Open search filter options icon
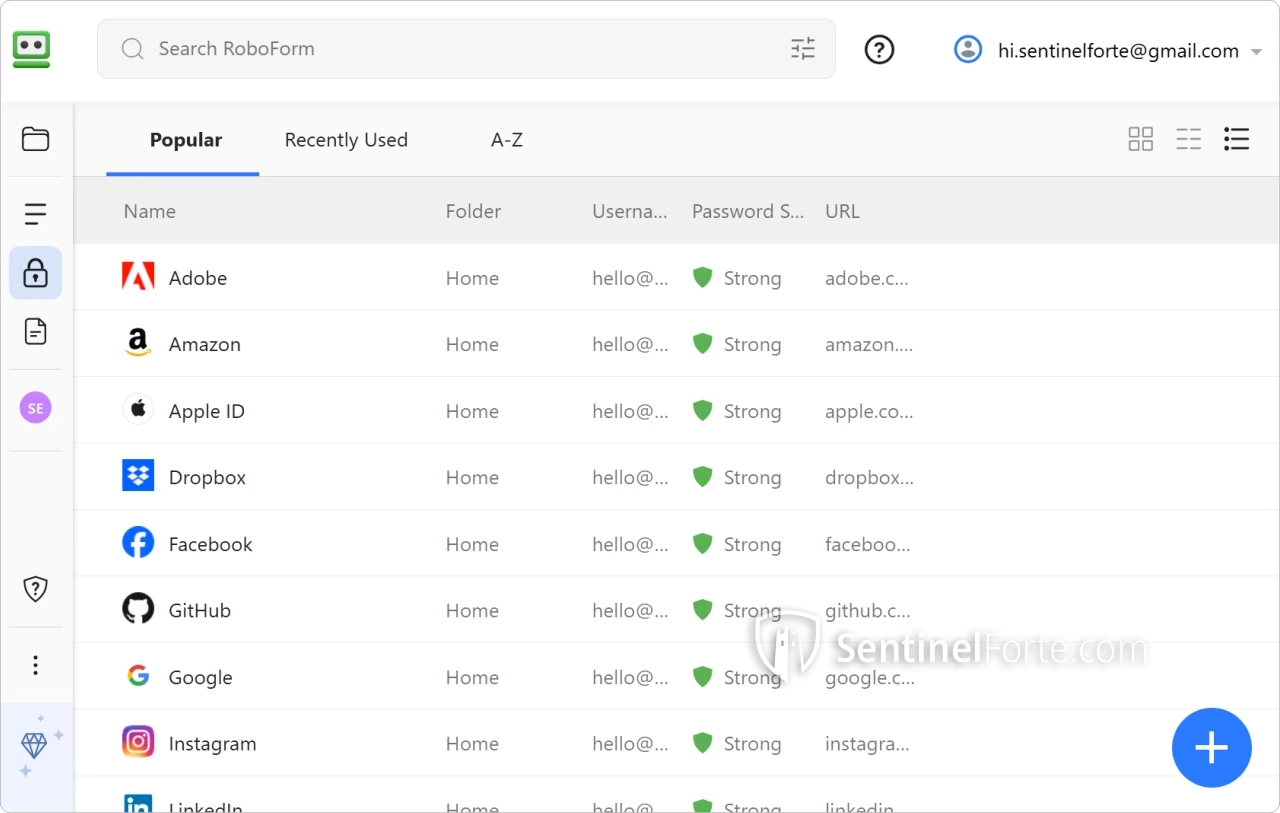 (x=803, y=48)
